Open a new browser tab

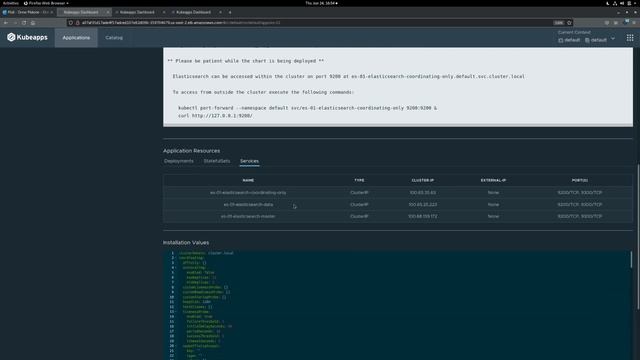click(x=230, y=12)
